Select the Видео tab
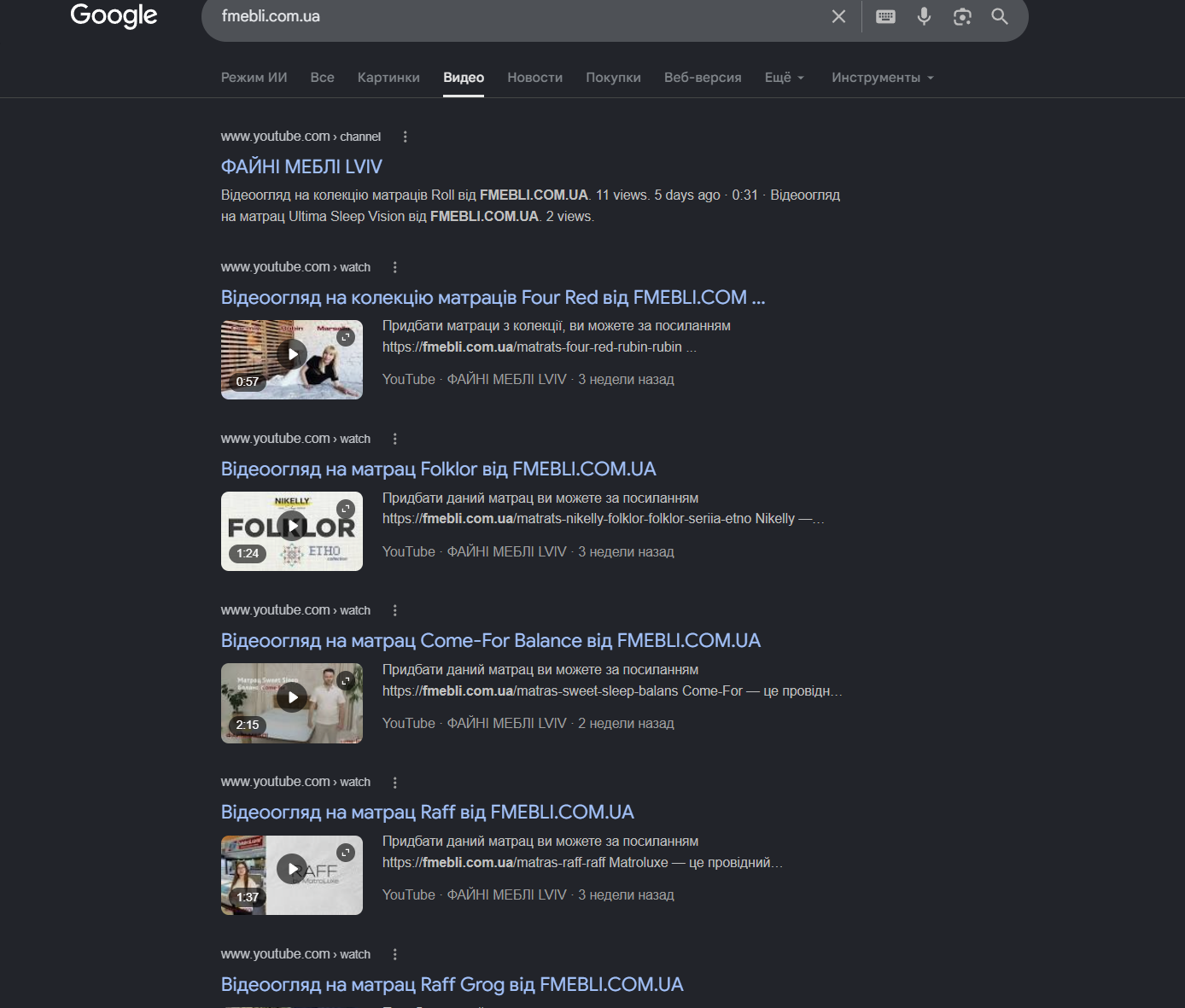This screenshot has height=1008, width=1185. 464,78
